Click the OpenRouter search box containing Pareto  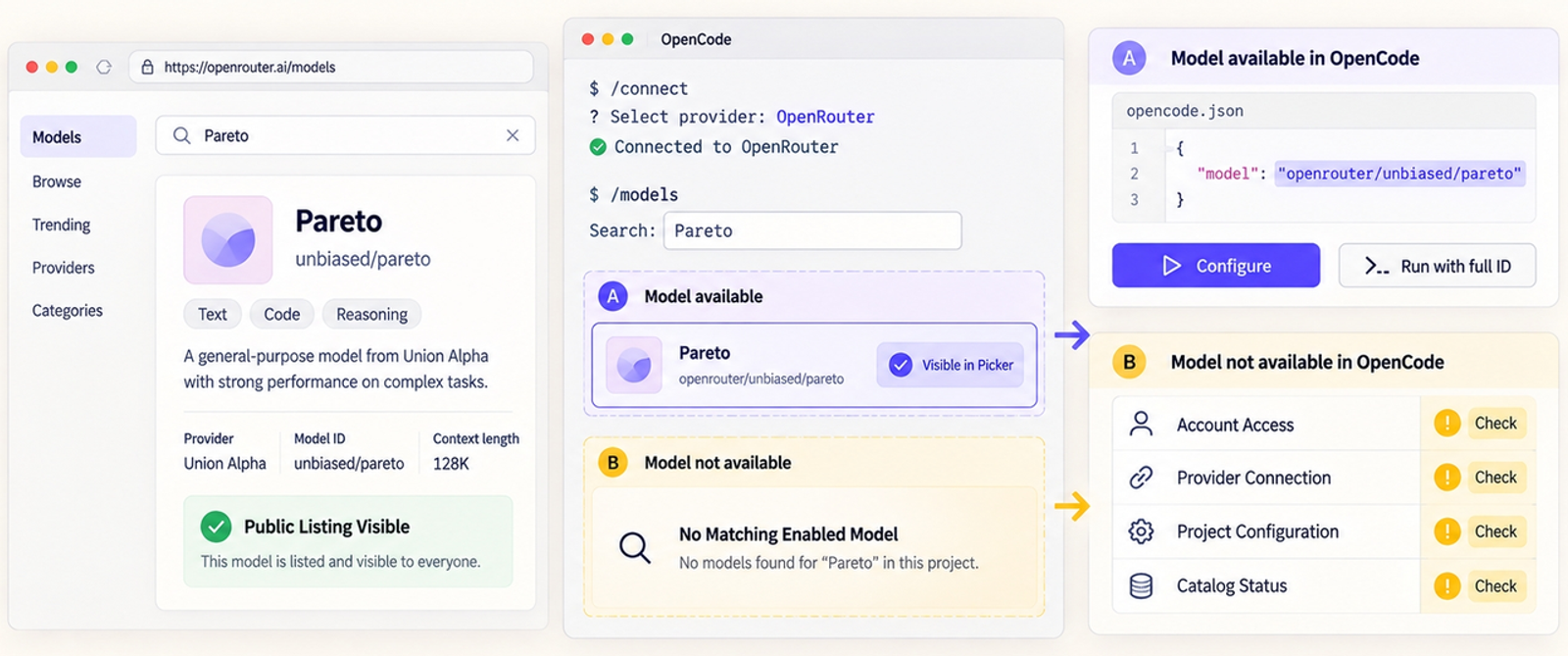click(345, 135)
